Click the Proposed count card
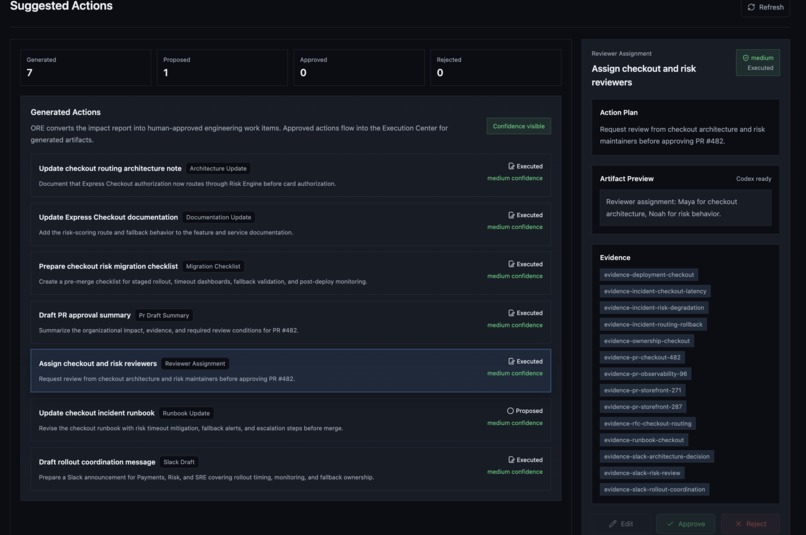This screenshot has height=535, width=806. tap(222, 67)
